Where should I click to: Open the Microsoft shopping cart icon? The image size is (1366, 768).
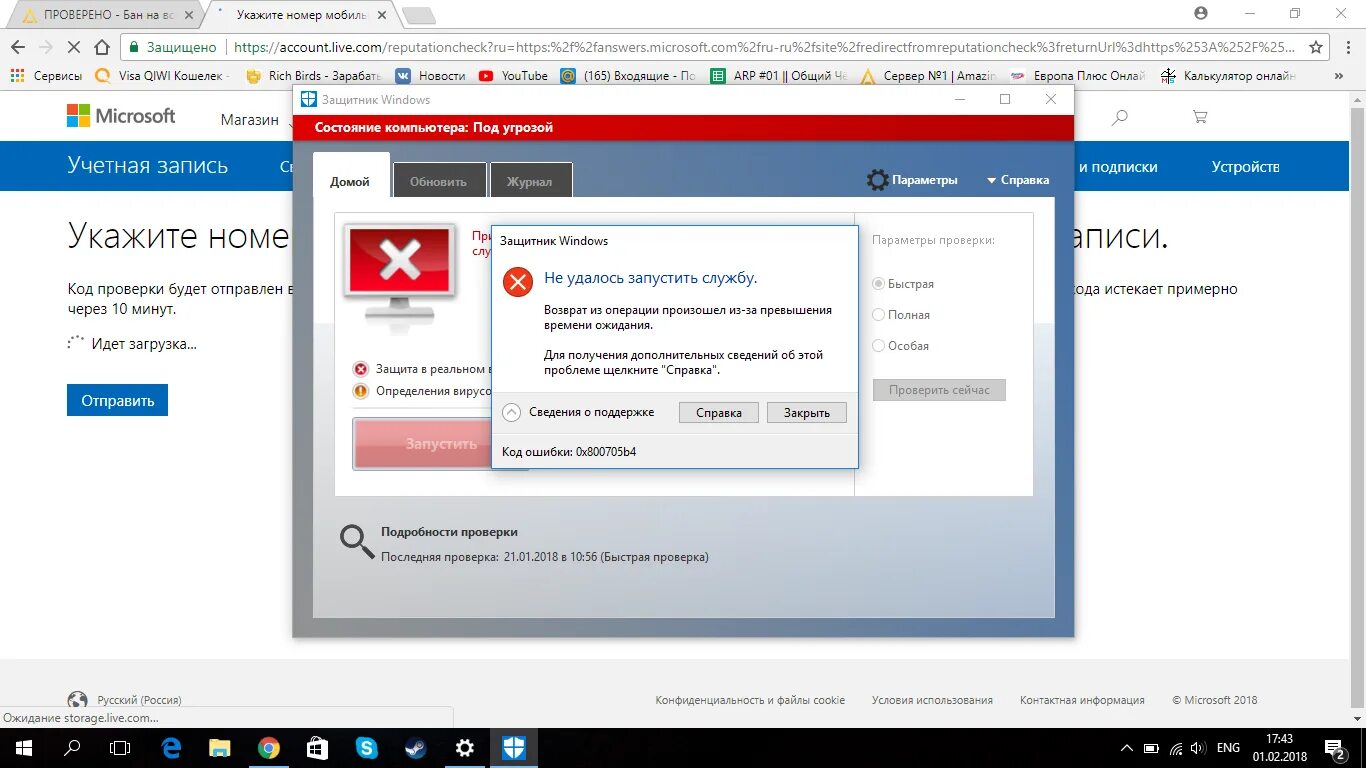click(1200, 117)
